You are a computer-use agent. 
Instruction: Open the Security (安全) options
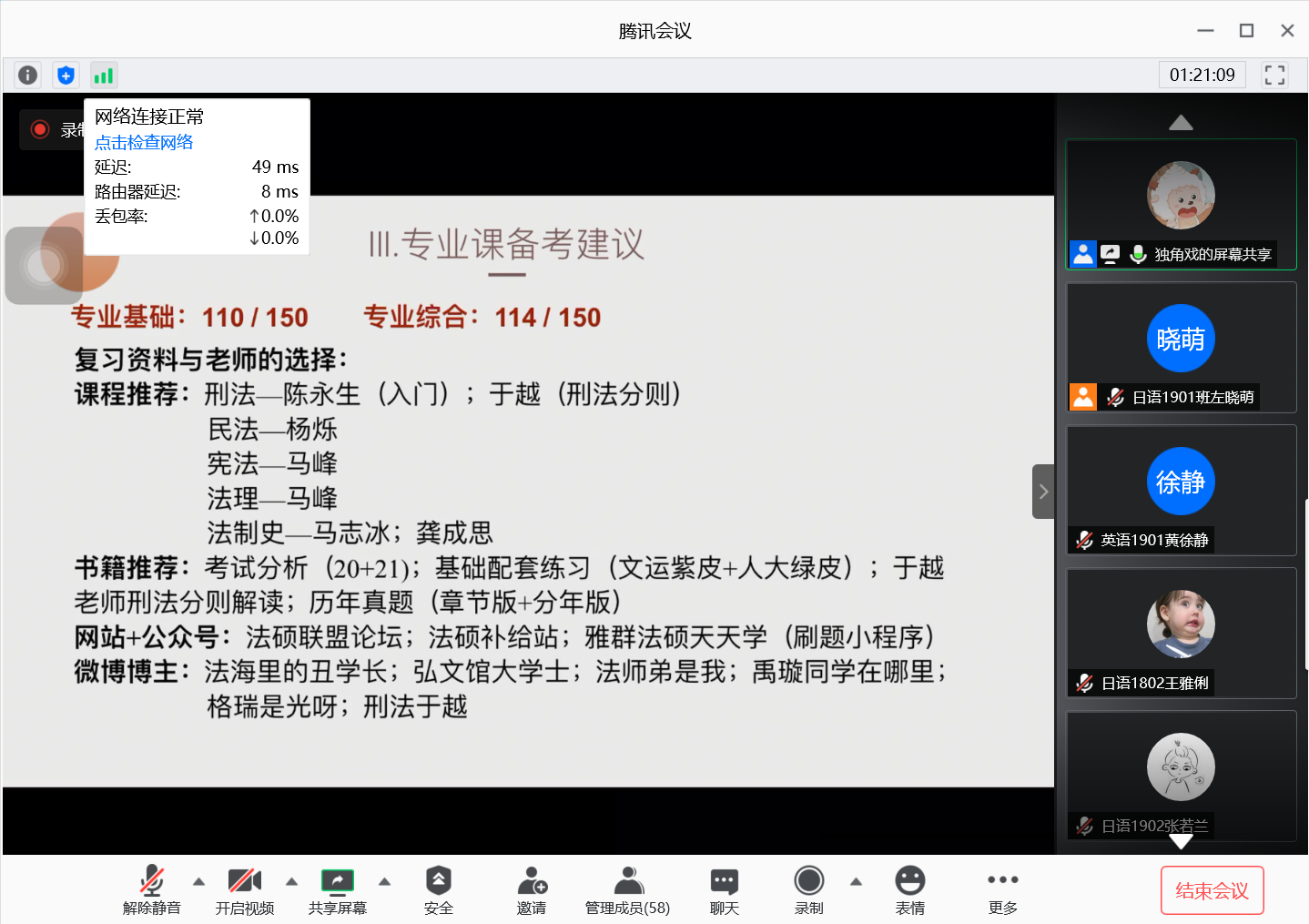point(438,889)
